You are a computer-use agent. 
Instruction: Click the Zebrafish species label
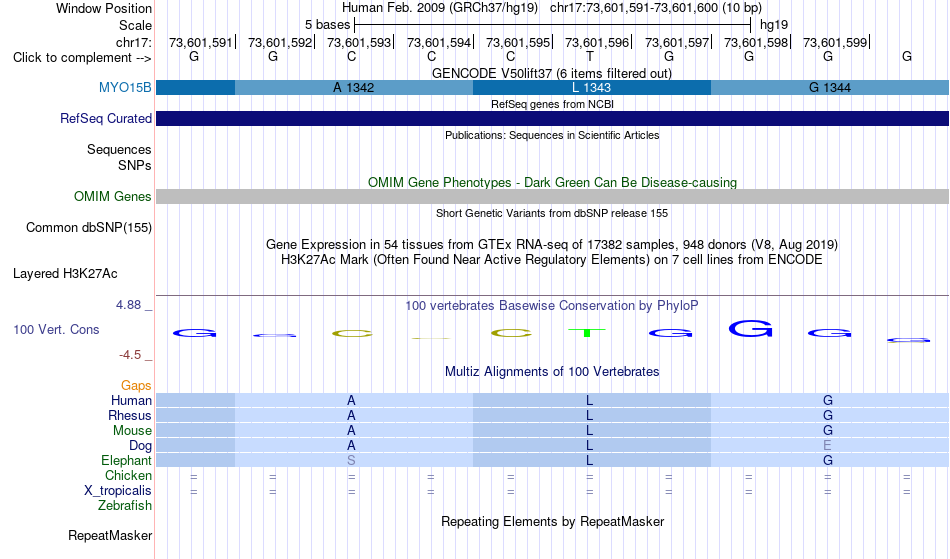[125, 505]
